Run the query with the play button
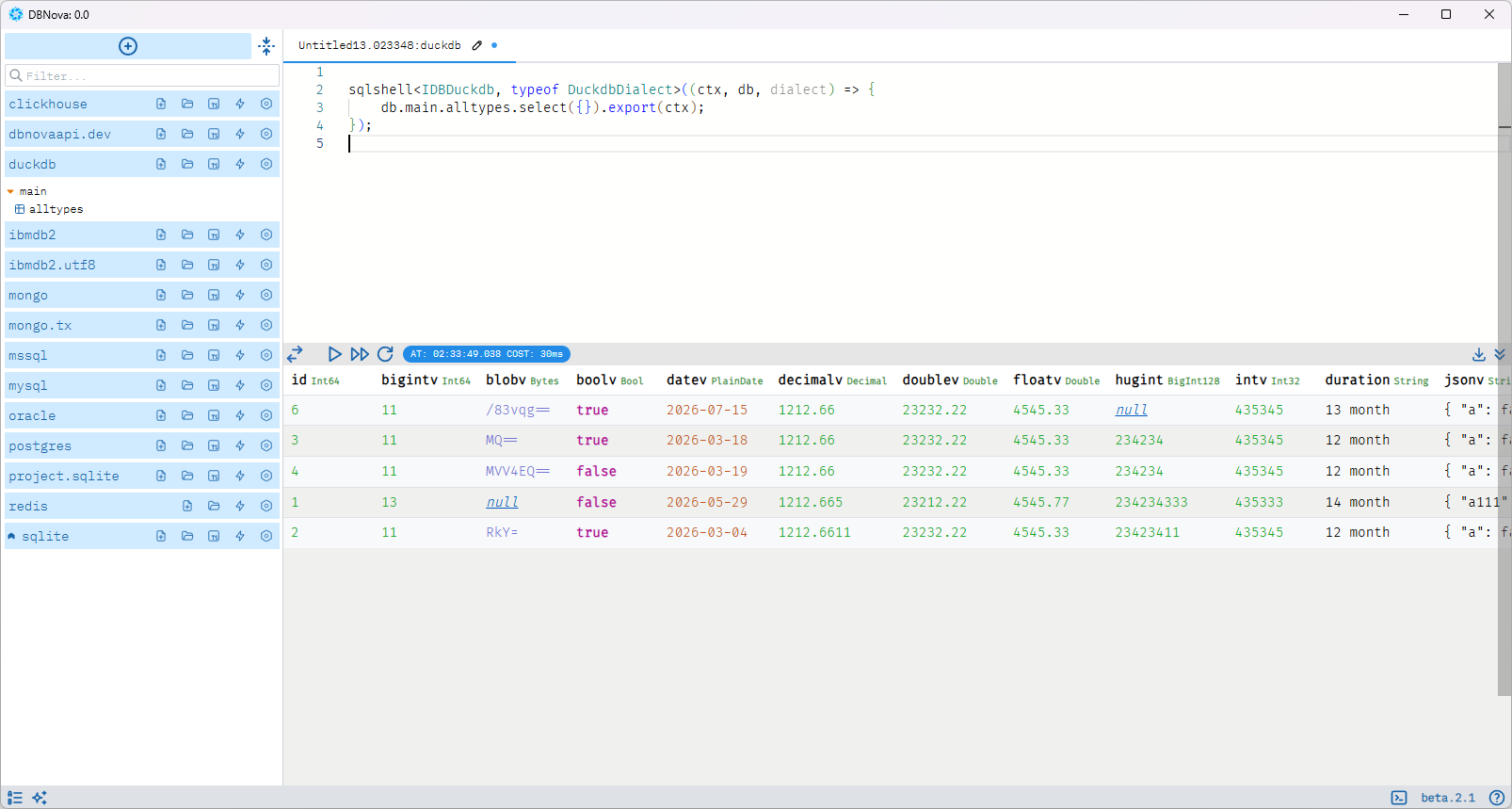Image resolution: width=1512 pixels, height=809 pixels. click(334, 354)
